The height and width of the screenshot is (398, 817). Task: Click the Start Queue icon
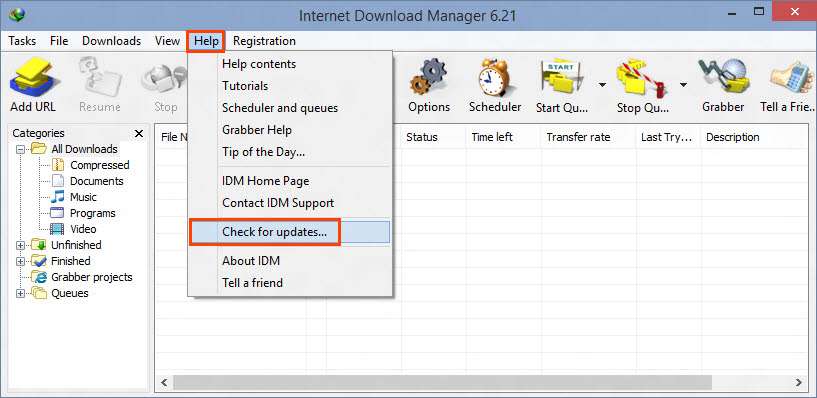tap(562, 78)
